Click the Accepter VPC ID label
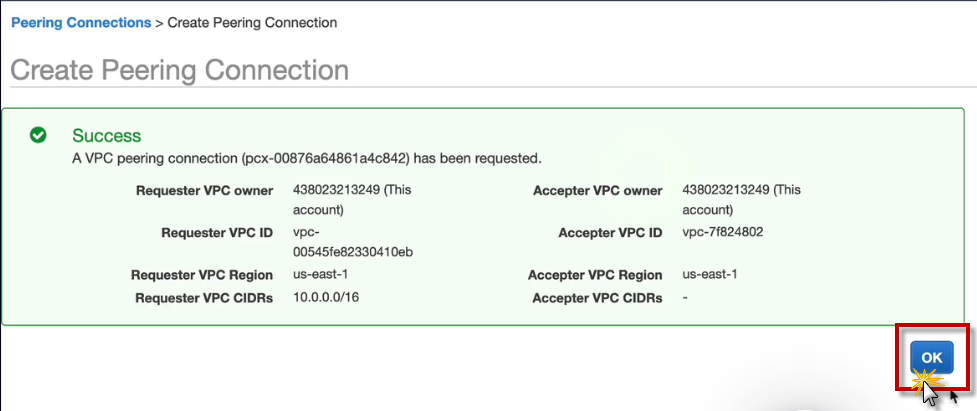The width and height of the screenshot is (977, 411). [x=610, y=233]
